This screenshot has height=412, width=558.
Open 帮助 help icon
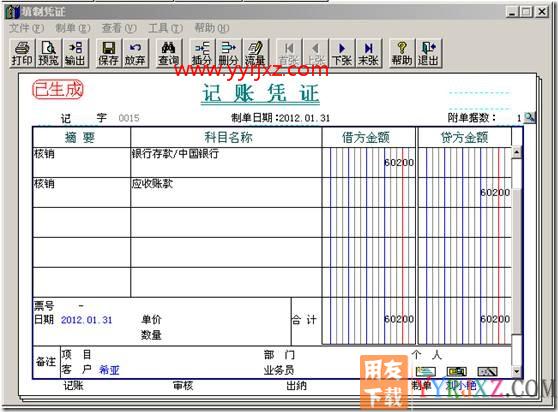401,53
